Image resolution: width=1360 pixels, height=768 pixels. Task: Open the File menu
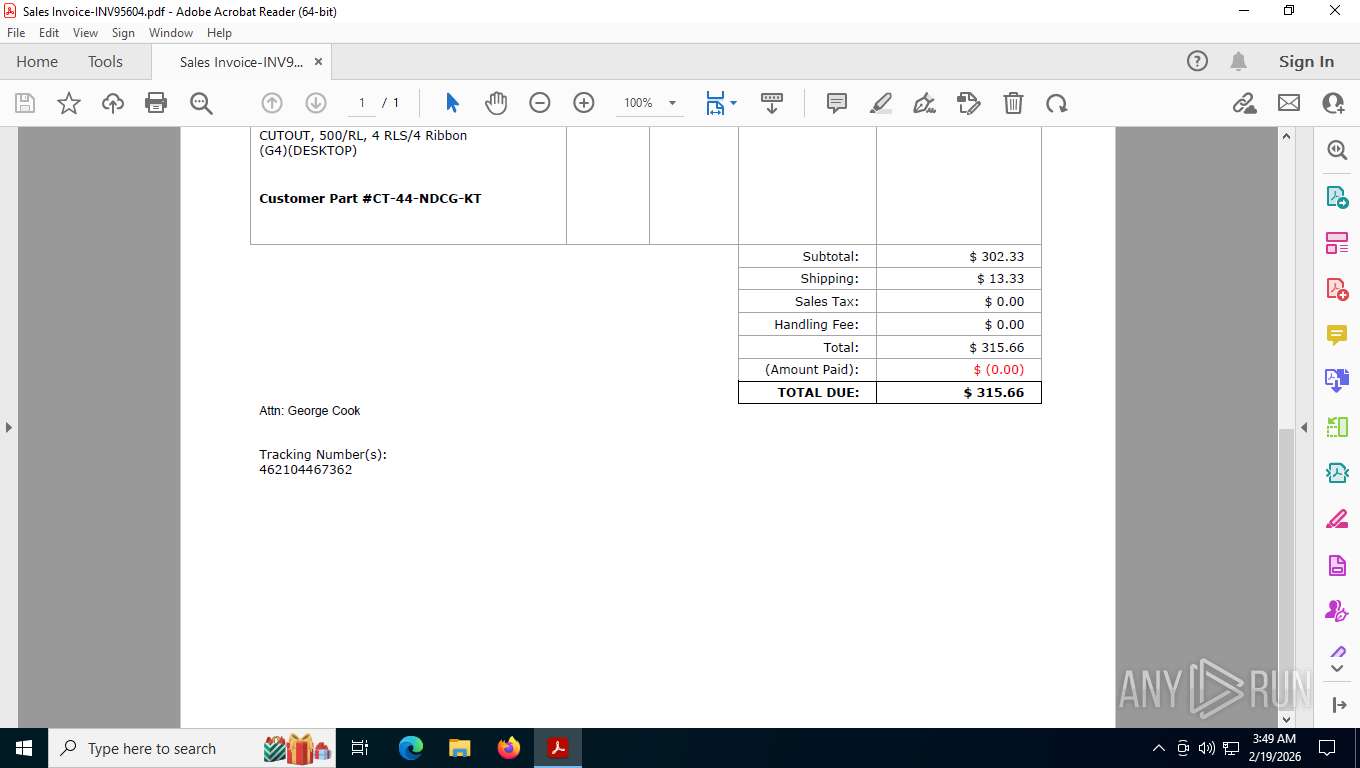(16, 33)
